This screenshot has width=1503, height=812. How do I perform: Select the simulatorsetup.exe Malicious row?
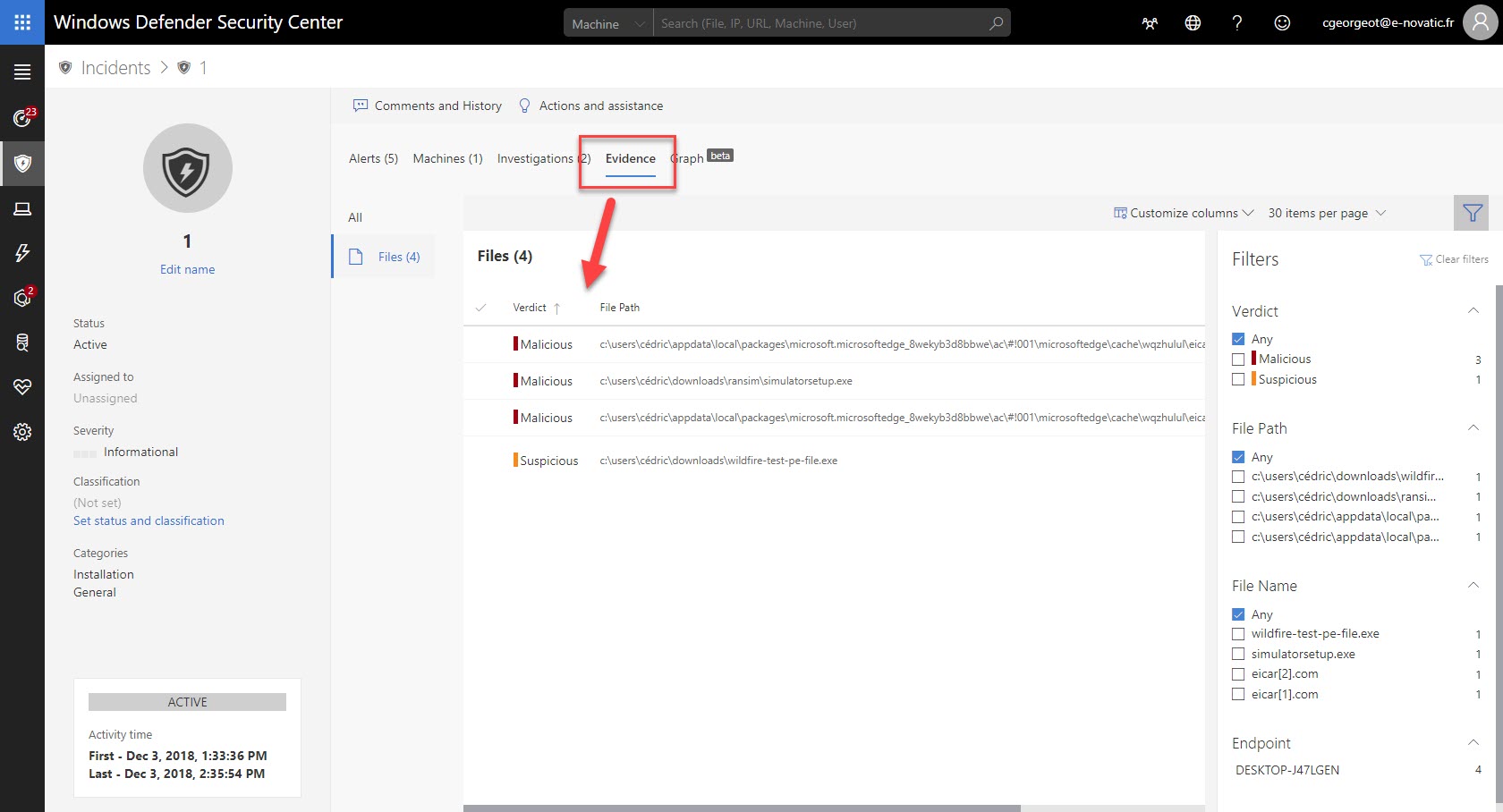point(834,381)
